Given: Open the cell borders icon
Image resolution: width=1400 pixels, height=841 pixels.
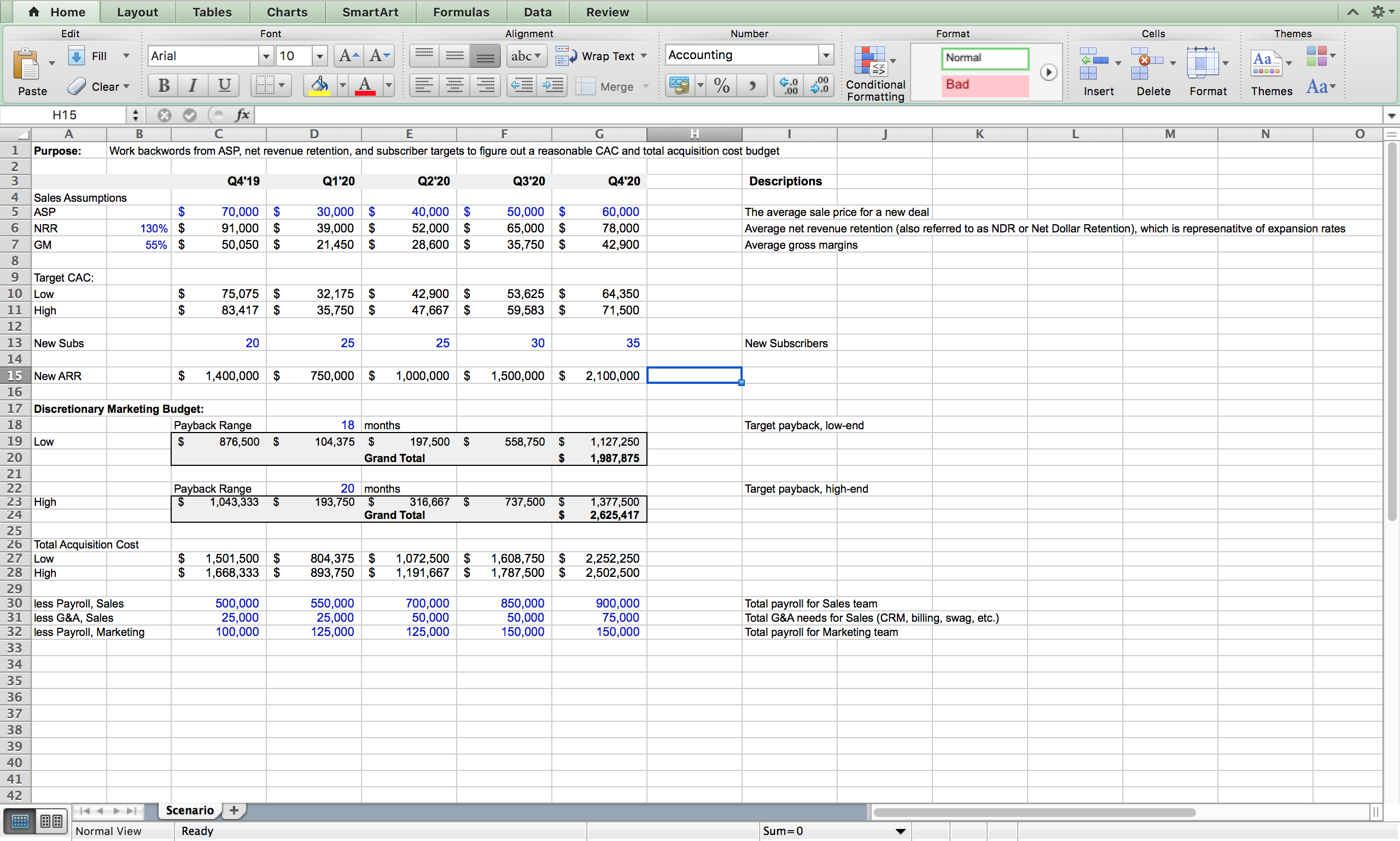Looking at the screenshot, I should pos(265,85).
